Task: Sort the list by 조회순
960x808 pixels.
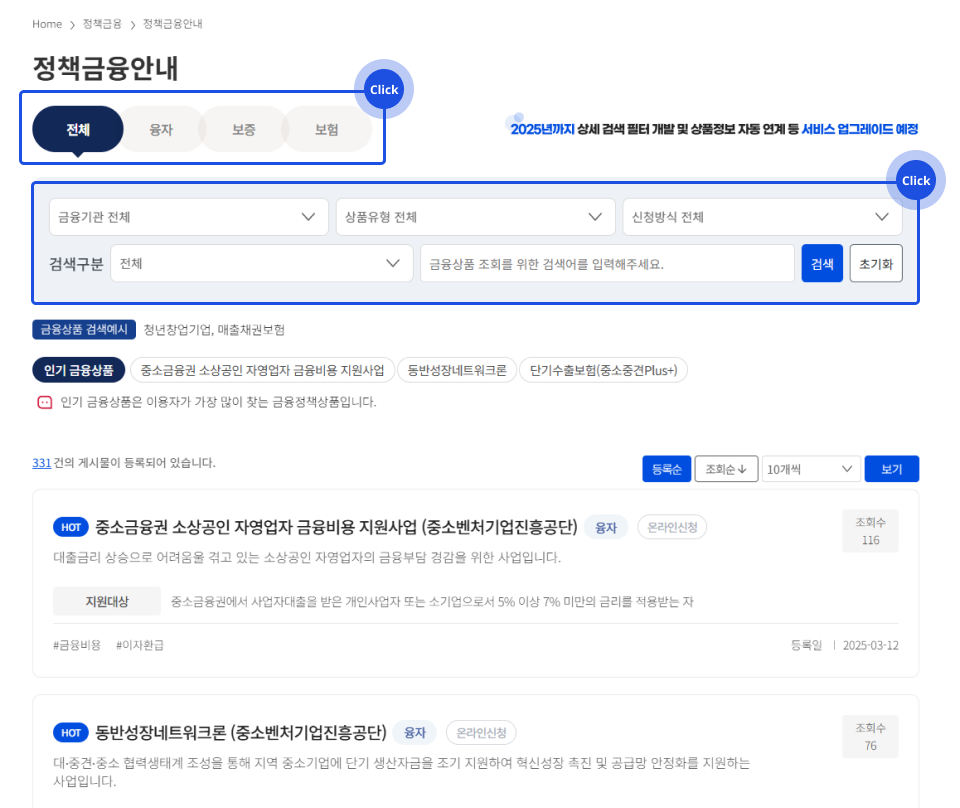Action: pyautogui.click(x=726, y=469)
